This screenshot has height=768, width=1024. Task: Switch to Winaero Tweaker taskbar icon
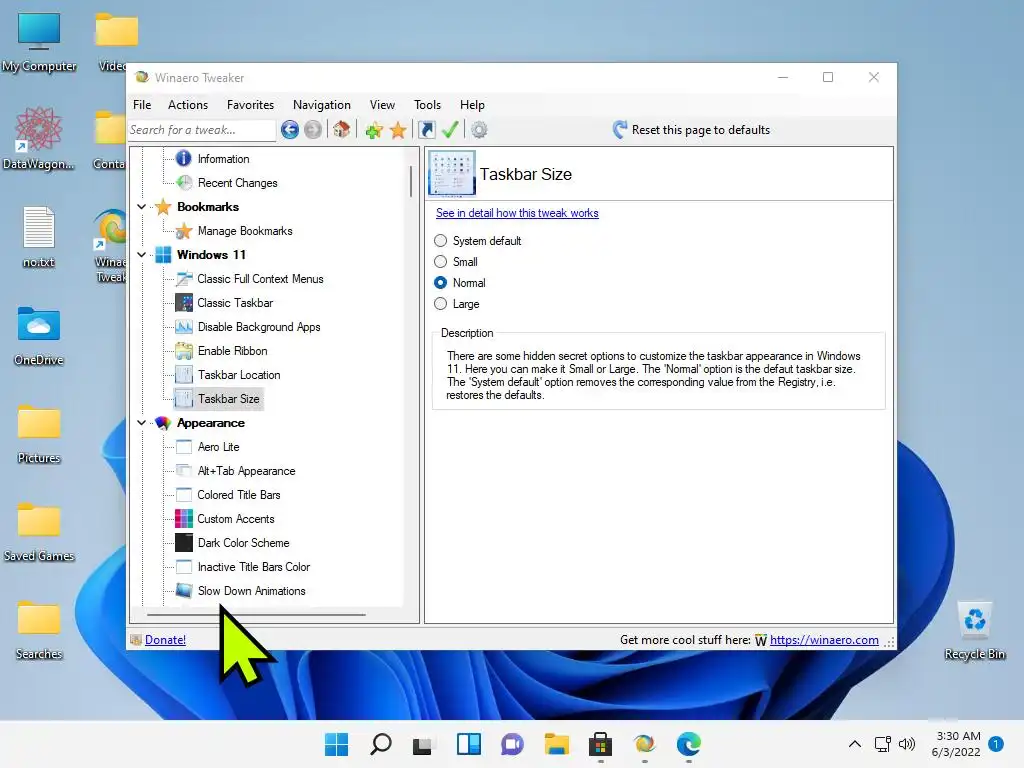[645, 744]
